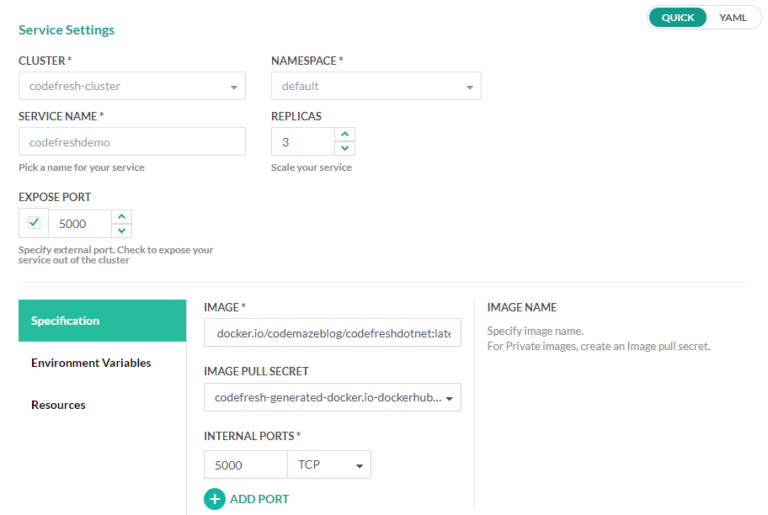Decrement the Expose Port value
Screen dimensions: 768x515
(121, 231)
